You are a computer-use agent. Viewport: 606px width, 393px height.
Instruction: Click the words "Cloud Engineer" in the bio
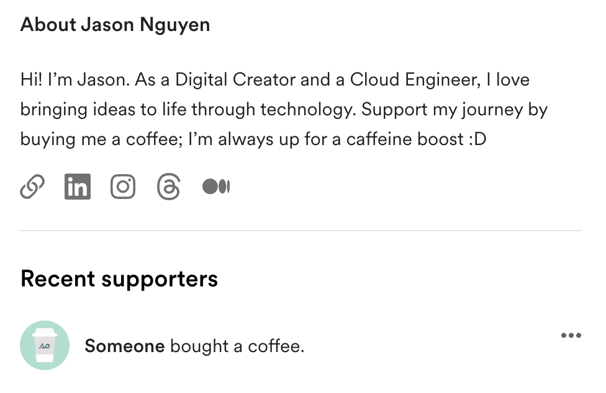pos(415,80)
